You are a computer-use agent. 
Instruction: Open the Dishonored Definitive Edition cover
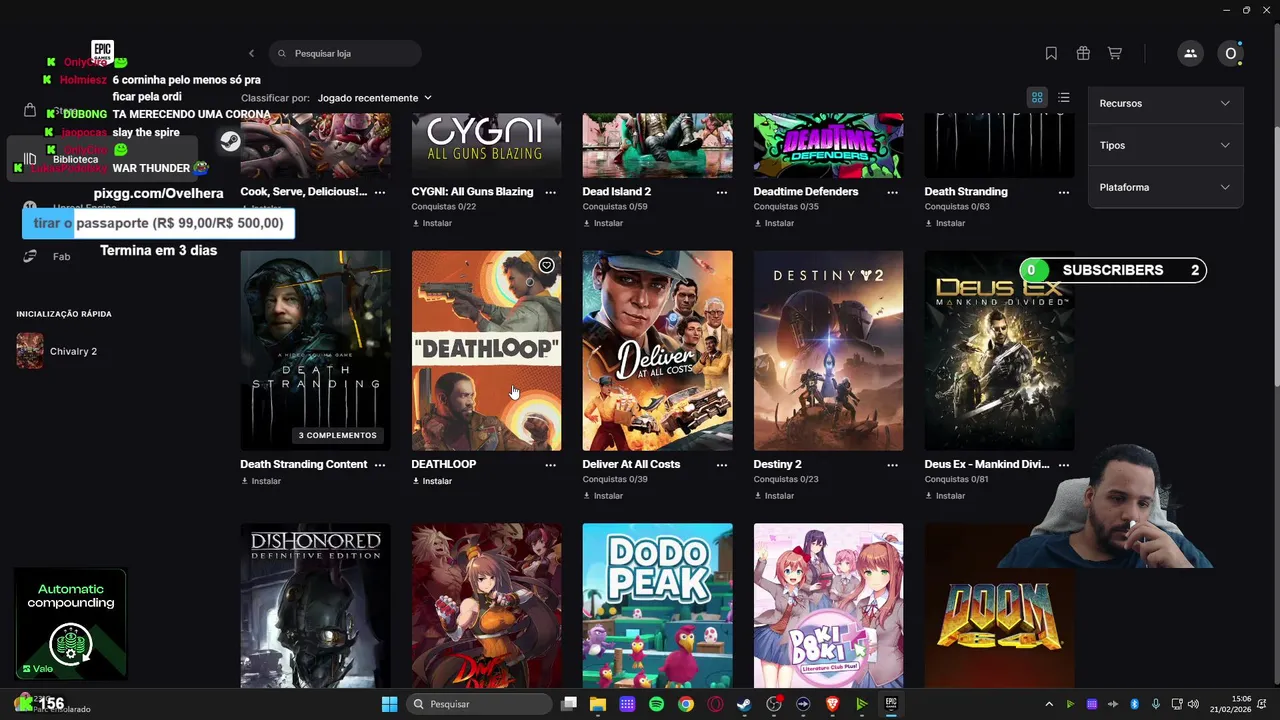point(315,605)
